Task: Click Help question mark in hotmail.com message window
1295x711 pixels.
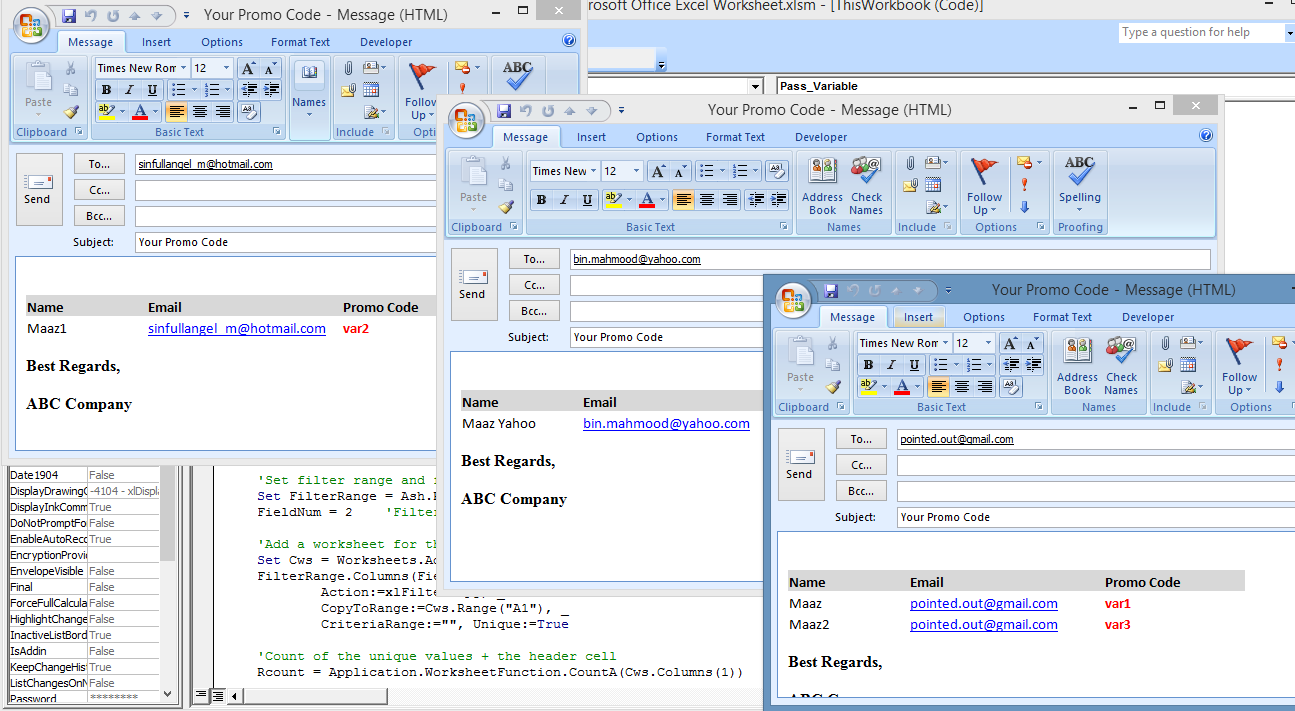Action: point(569,41)
